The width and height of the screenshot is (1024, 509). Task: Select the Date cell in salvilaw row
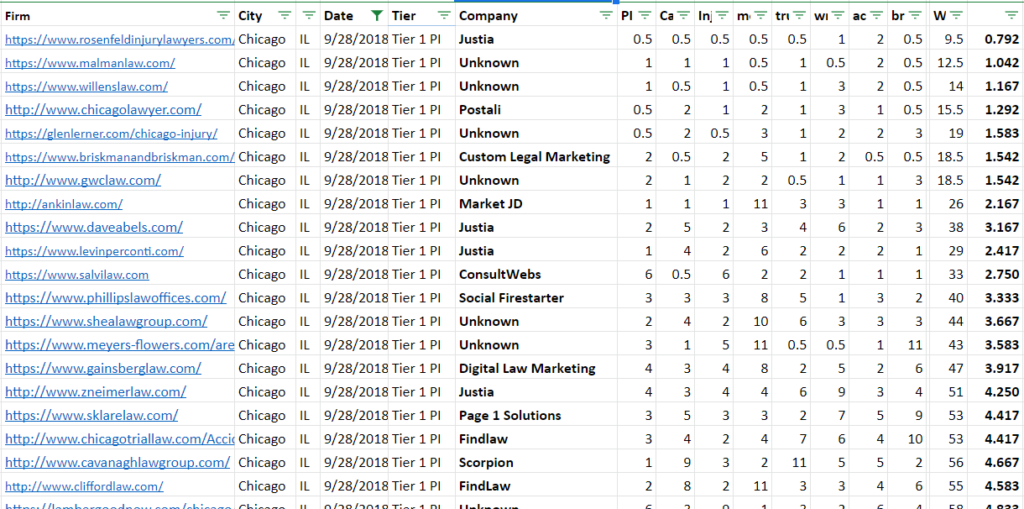click(x=356, y=274)
